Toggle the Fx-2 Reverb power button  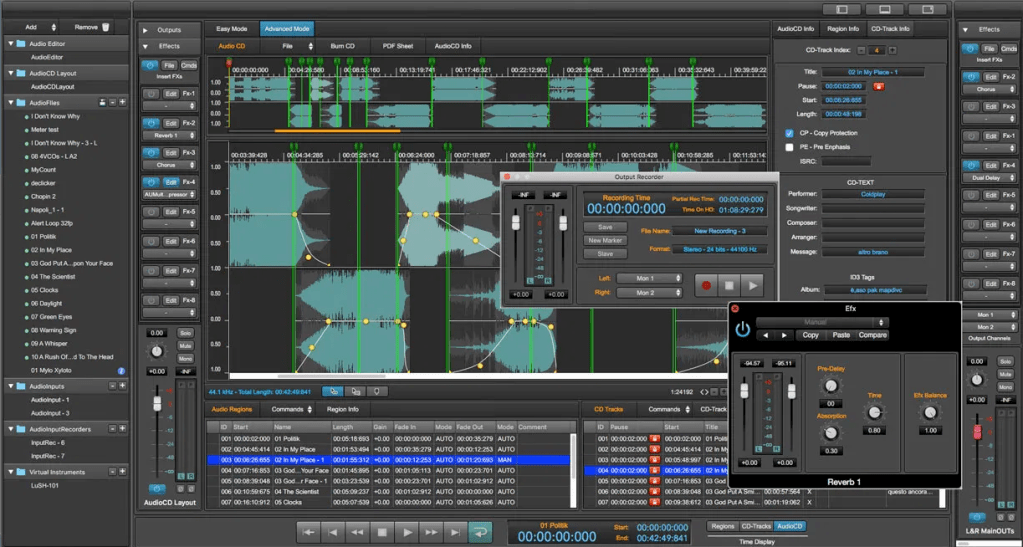(x=153, y=123)
